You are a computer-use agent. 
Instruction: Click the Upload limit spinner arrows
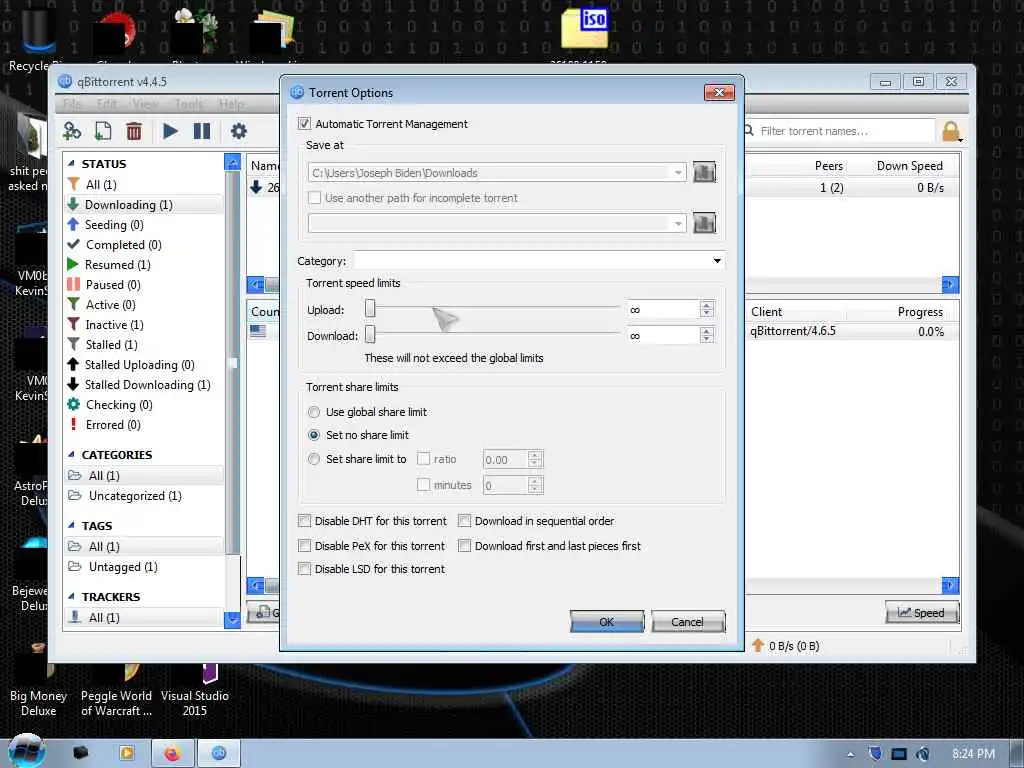[707, 310]
